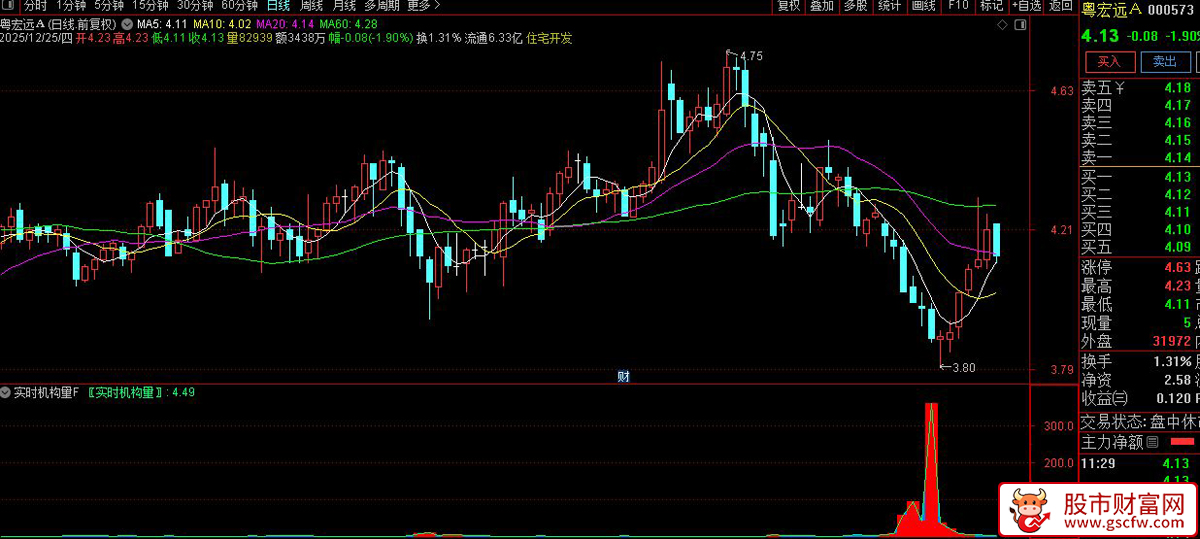This screenshot has width=1200, height=539.
Task: Expand the 更多 periods menu
Action: 424,6
